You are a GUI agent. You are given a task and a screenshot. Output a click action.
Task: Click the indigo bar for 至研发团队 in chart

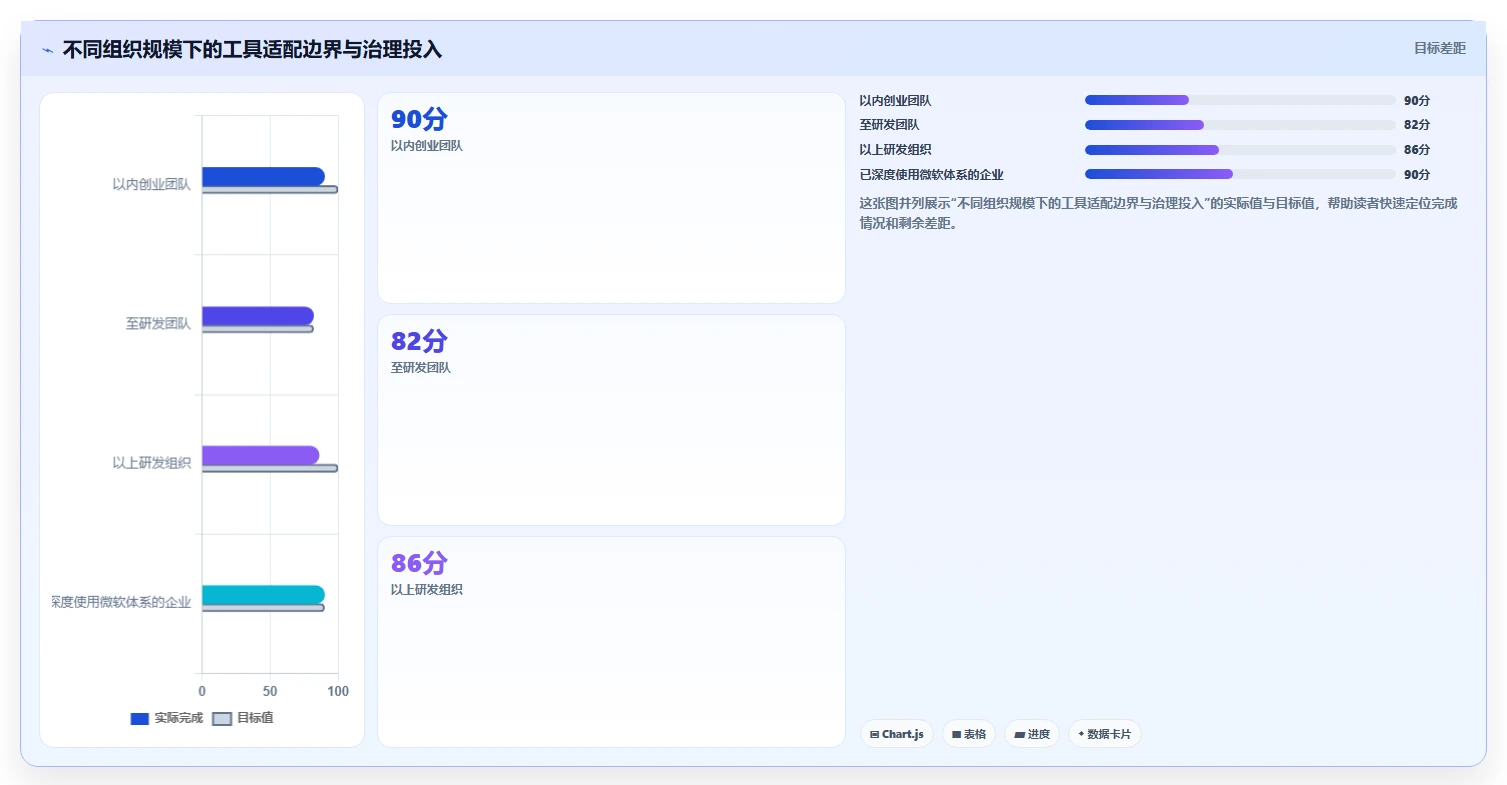pos(258,316)
